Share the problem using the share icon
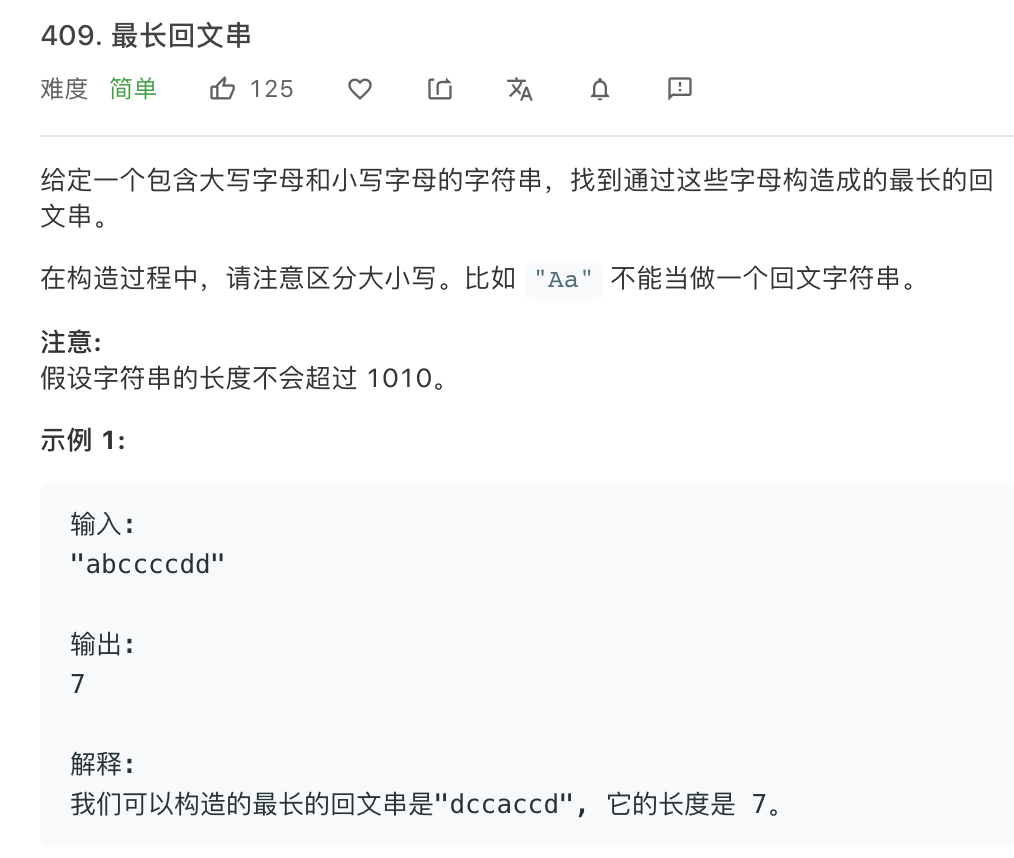The height and width of the screenshot is (858, 1014). click(439, 89)
